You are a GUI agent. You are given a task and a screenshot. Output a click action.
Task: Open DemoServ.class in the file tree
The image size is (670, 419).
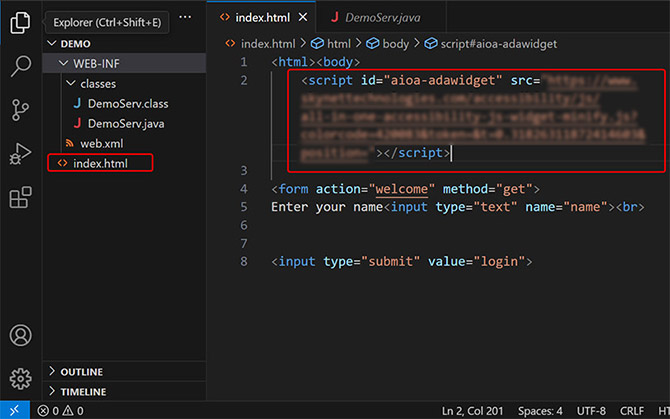click(x=120, y=103)
